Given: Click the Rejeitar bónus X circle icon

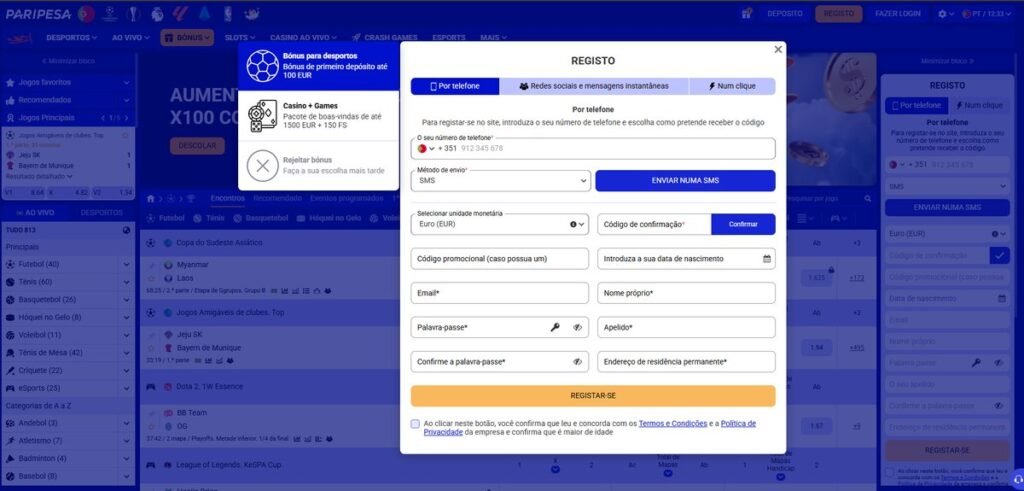Looking at the screenshot, I should 263,166.
